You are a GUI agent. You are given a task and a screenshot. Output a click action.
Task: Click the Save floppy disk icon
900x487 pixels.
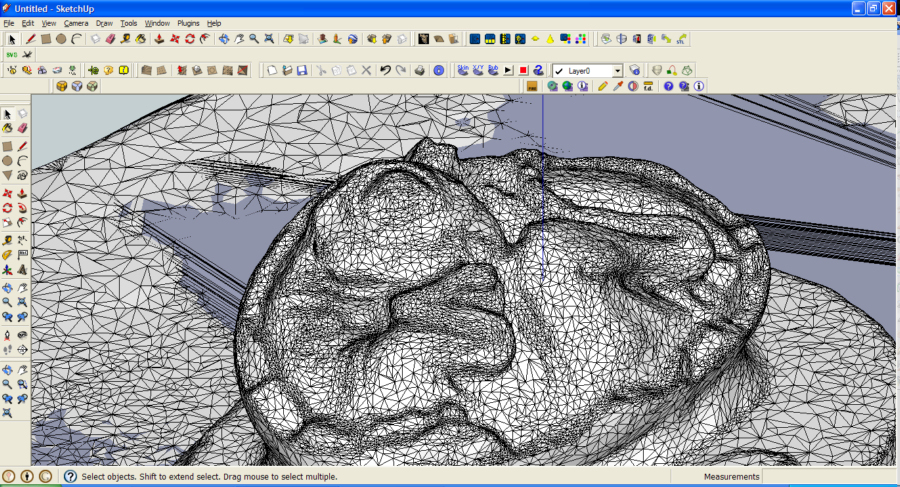click(302, 71)
